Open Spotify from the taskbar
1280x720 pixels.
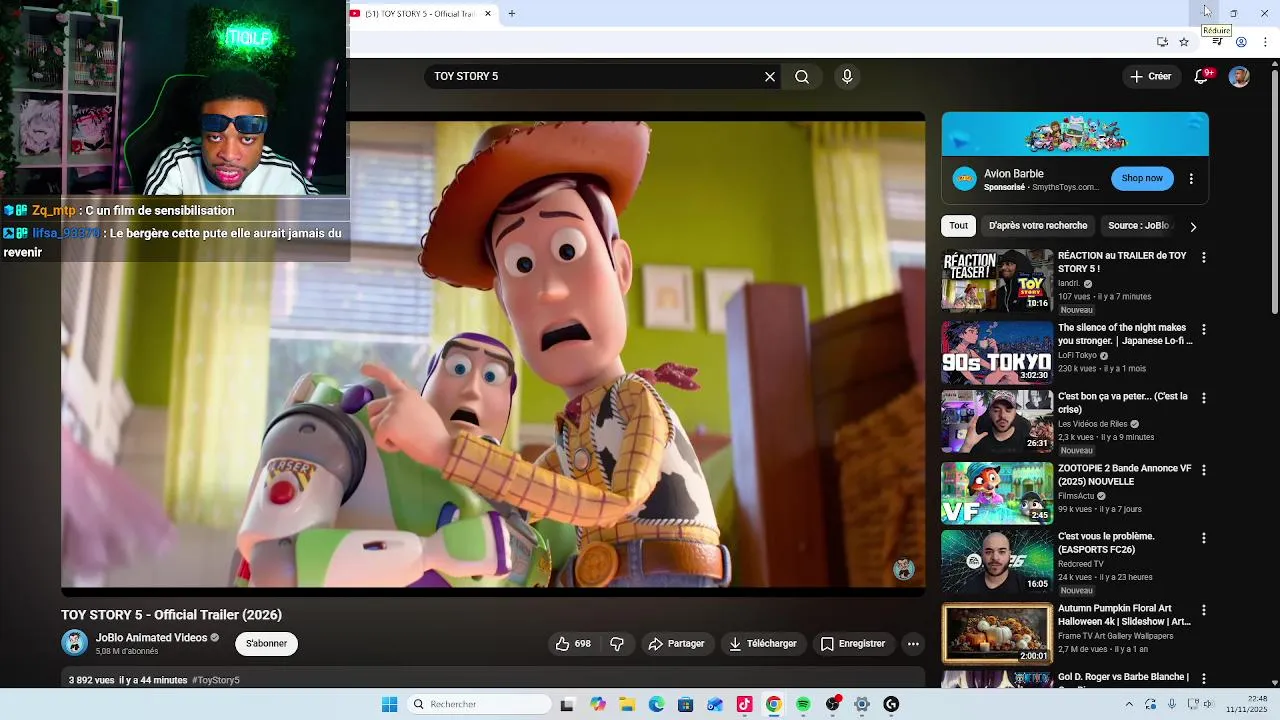803,705
